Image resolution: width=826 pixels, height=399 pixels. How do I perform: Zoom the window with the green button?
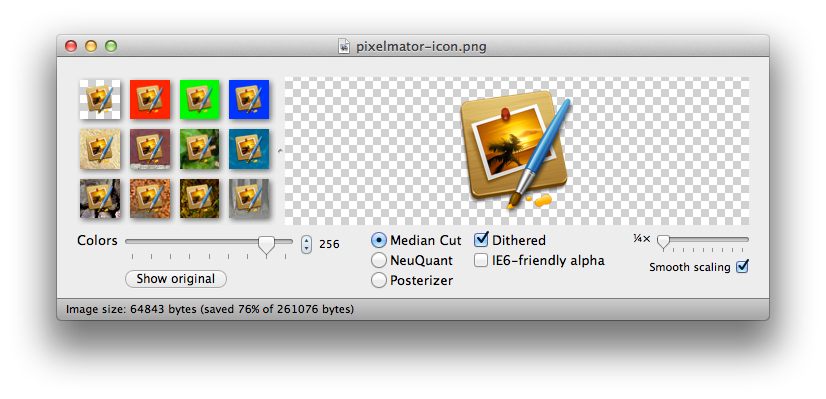(111, 46)
